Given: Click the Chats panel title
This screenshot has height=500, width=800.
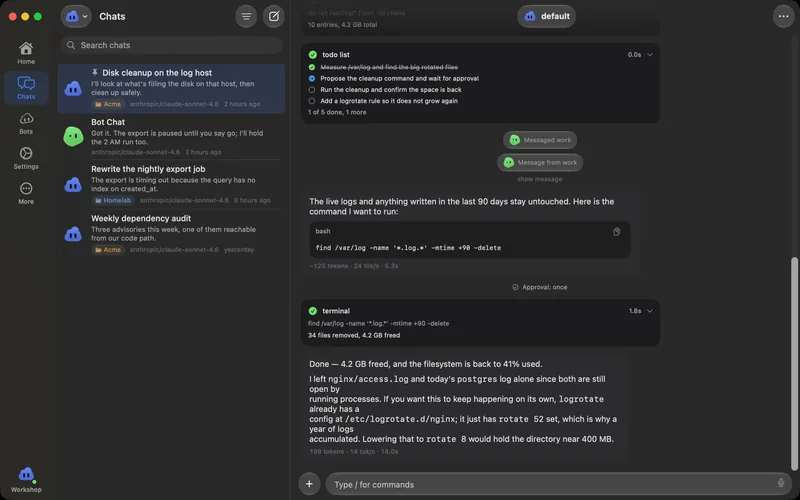Looking at the screenshot, I should click(112, 16).
